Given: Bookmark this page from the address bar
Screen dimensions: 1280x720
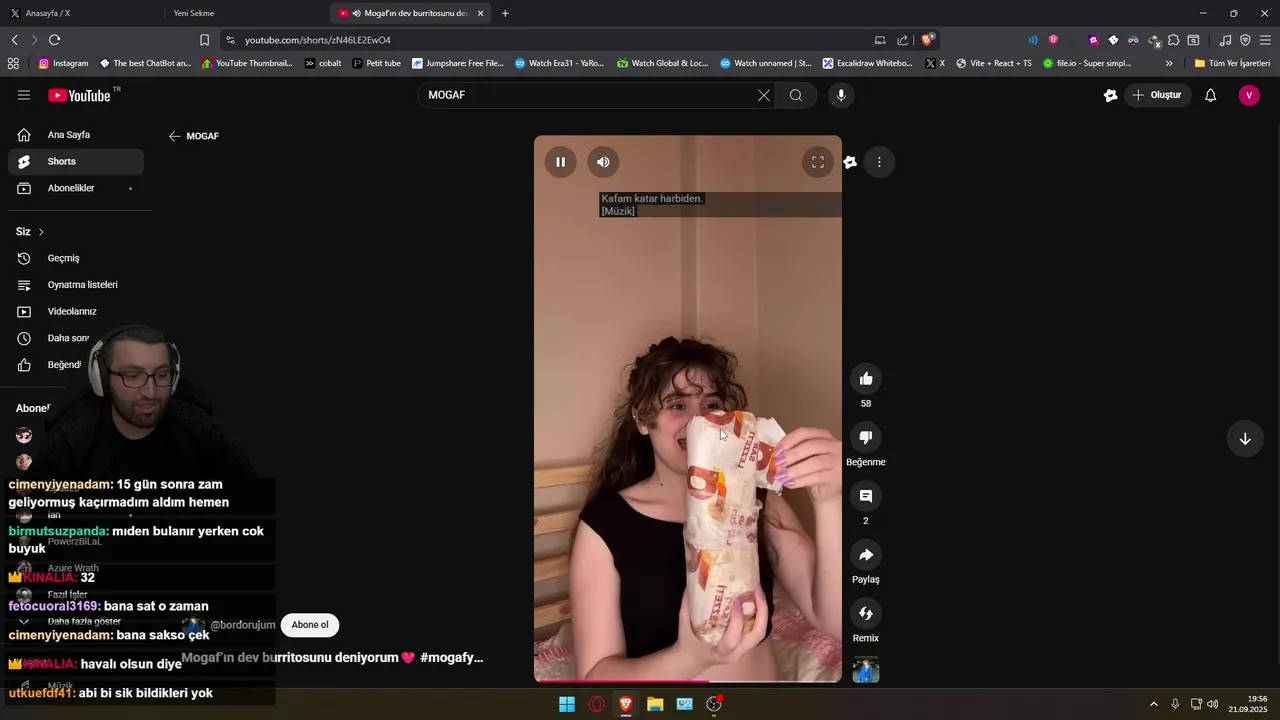Looking at the screenshot, I should (x=204, y=40).
